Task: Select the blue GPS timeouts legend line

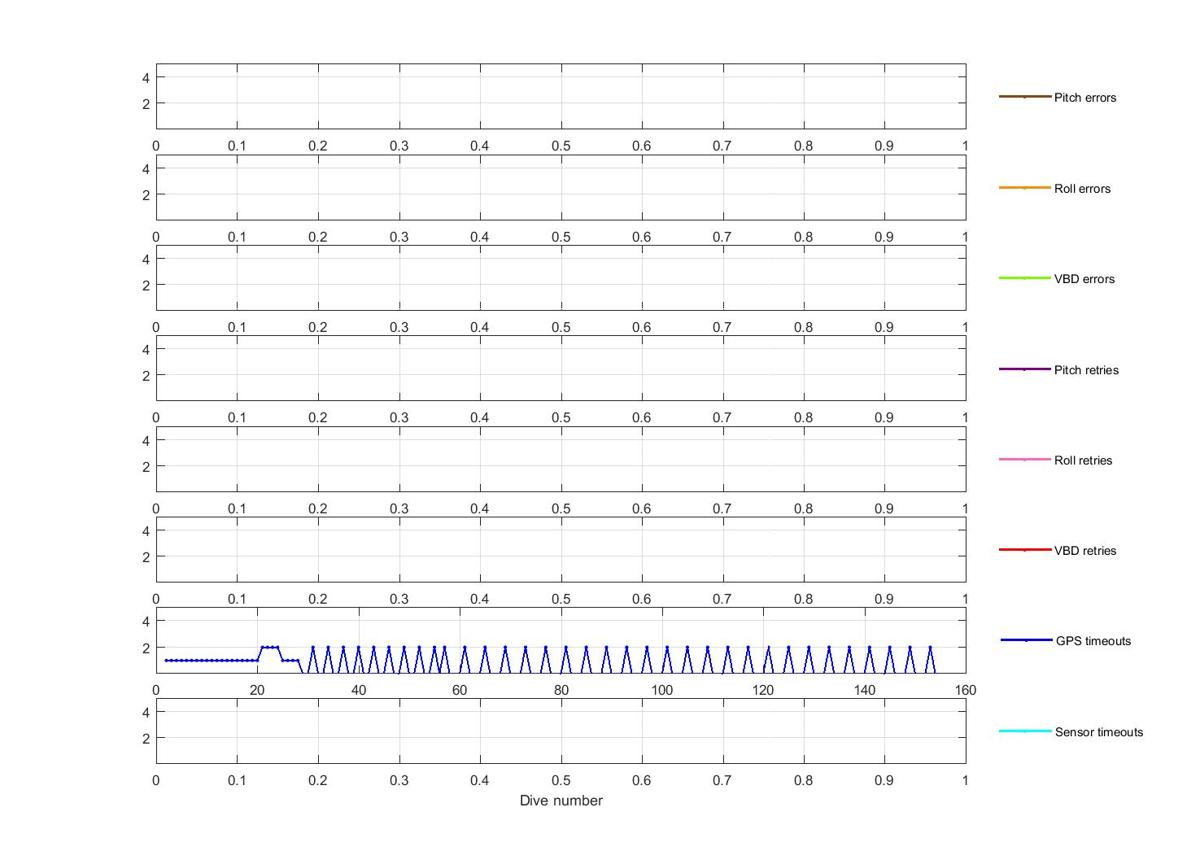Action: pyautogui.click(x=1025, y=640)
